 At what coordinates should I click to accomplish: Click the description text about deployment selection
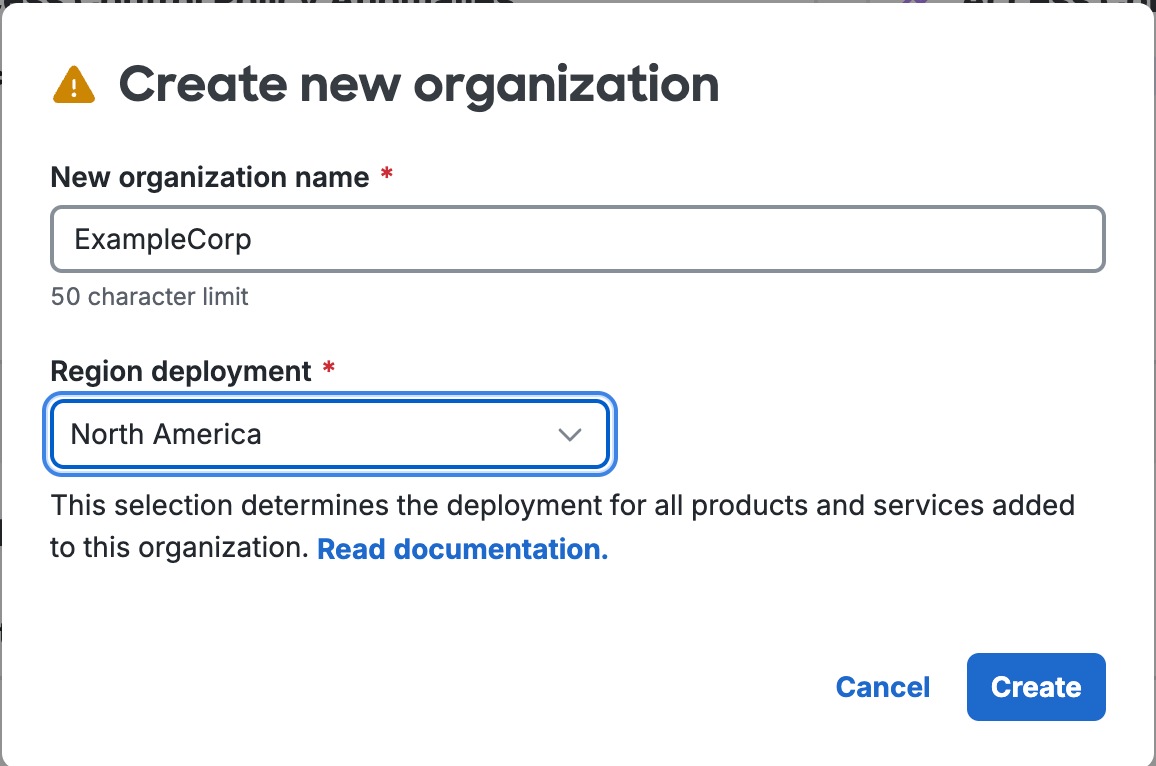(x=562, y=506)
